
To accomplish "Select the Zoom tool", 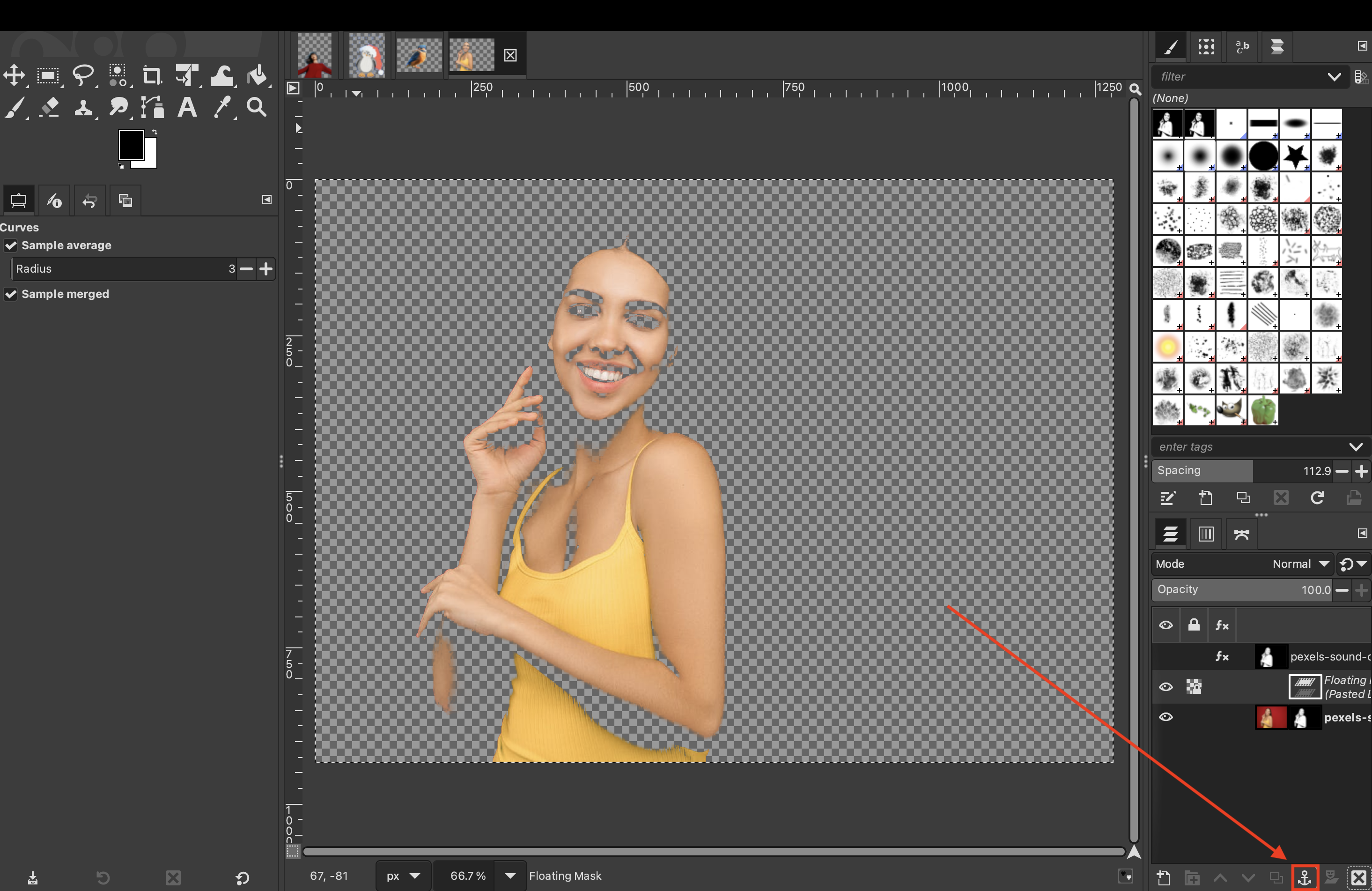I will pos(257,107).
